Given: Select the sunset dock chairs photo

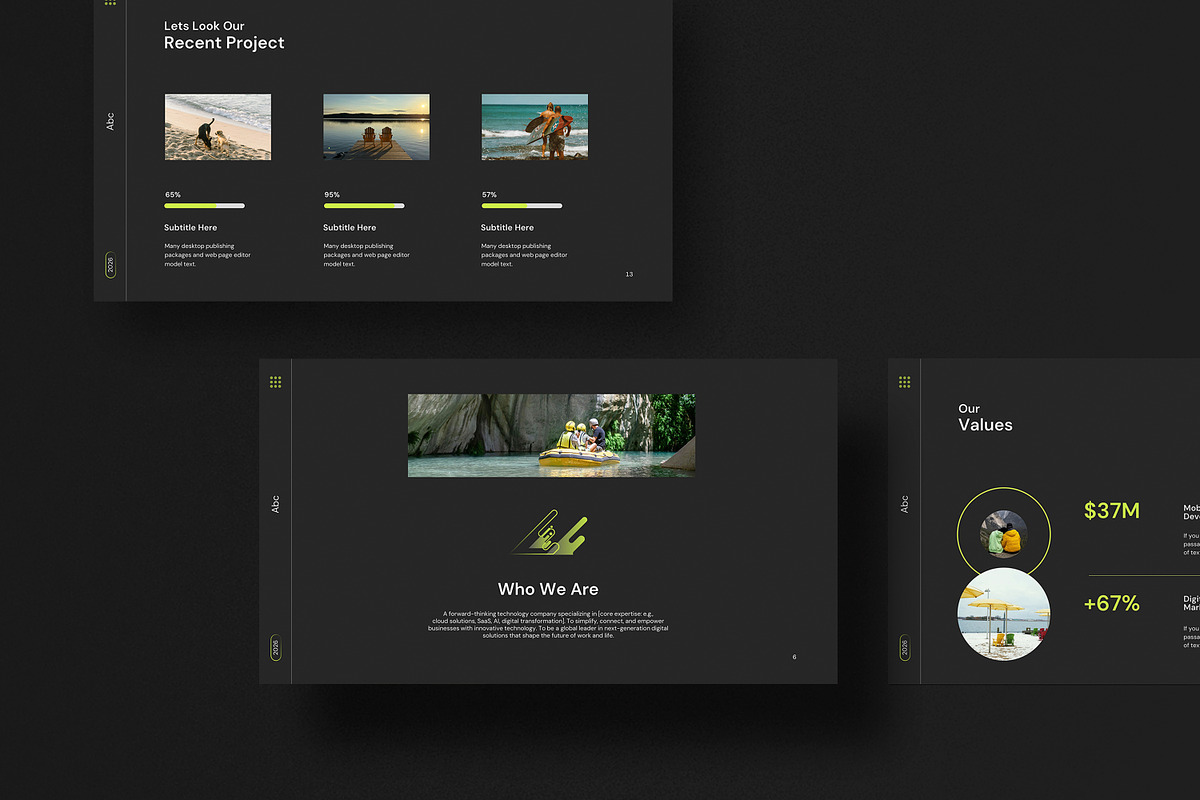Looking at the screenshot, I should 376,127.
